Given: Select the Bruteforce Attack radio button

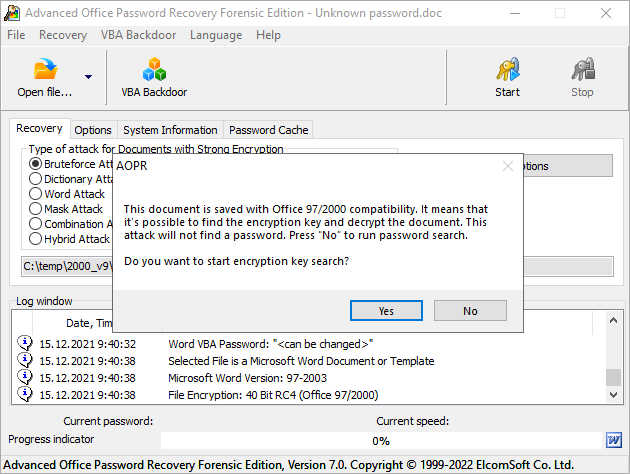Looking at the screenshot, I should [36, 163].
